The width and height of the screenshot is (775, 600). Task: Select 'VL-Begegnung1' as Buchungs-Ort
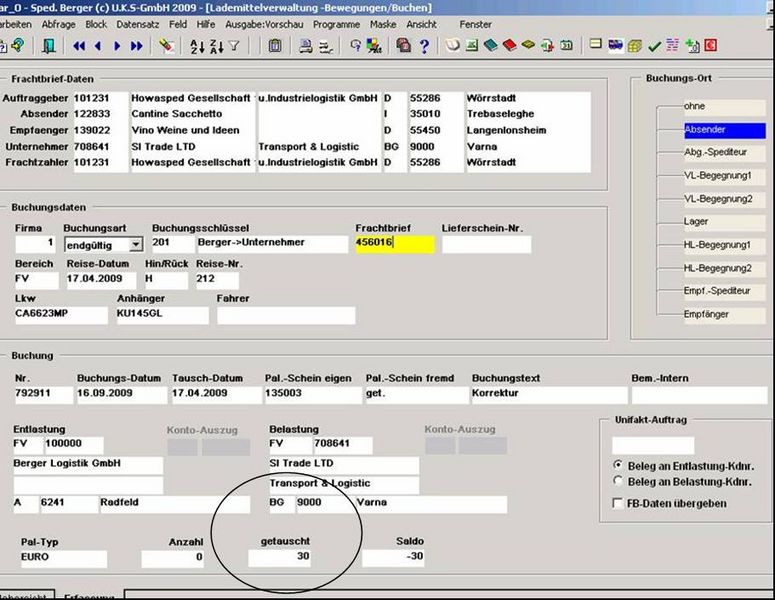pyautogui.click(x=725, y=175)
